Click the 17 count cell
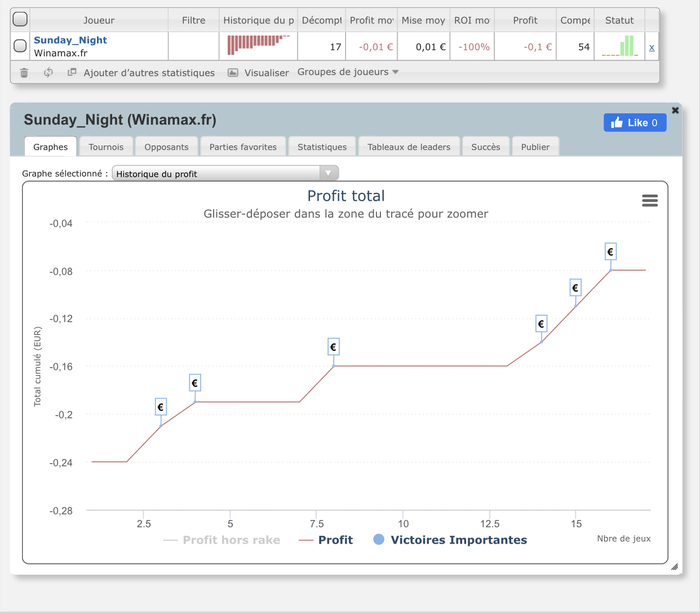The width and height of the screenshot is (700, 613). click(x=321, y=46)
